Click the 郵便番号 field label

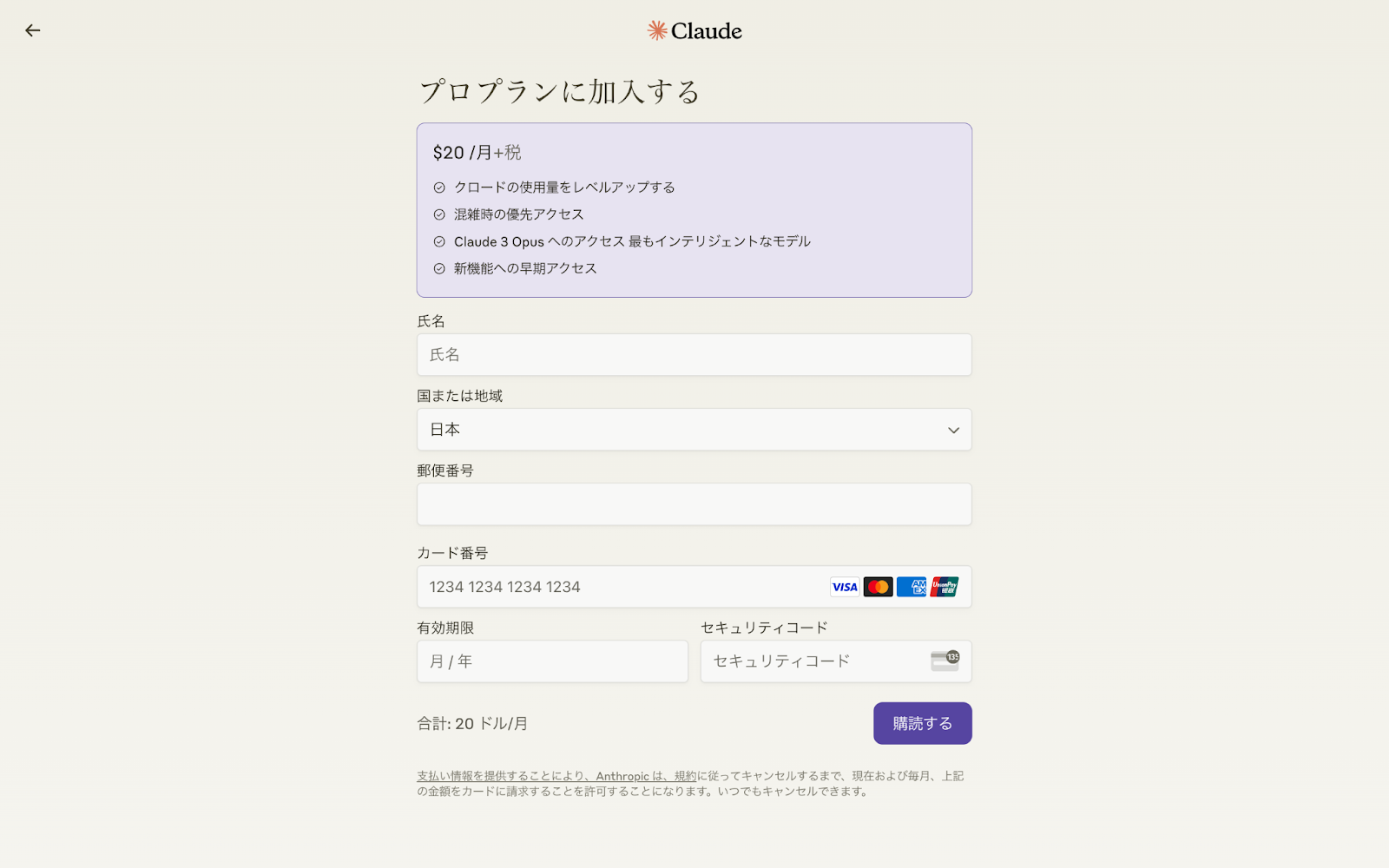point(445,470)
